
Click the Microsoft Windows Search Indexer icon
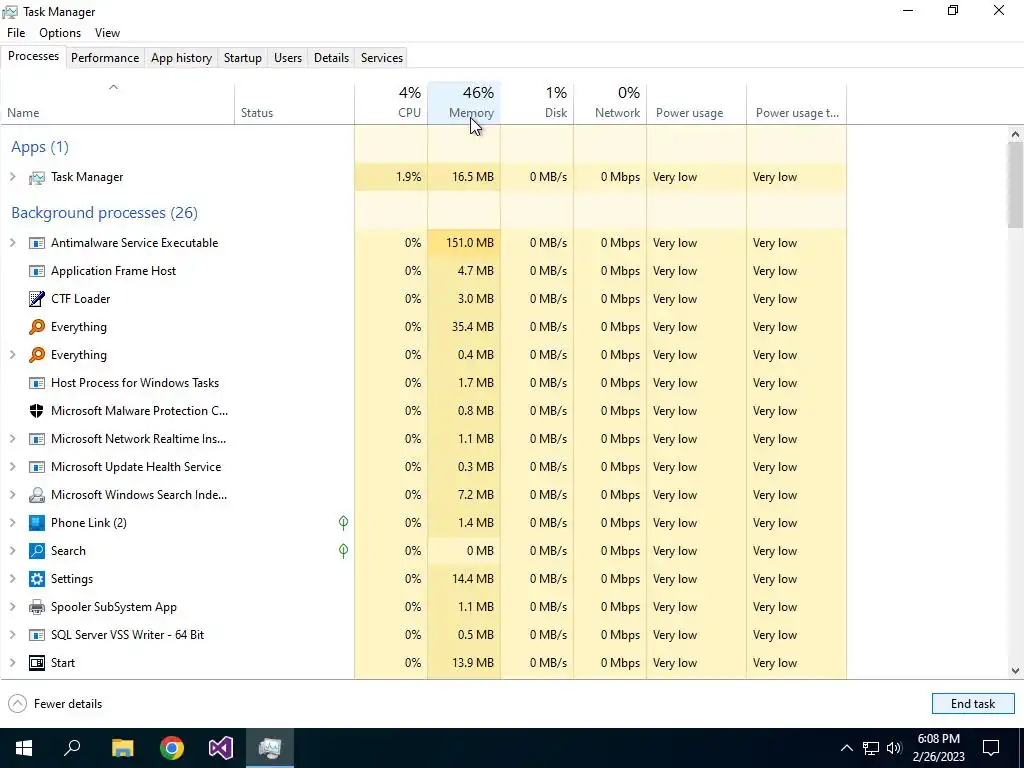click(37, 495)
